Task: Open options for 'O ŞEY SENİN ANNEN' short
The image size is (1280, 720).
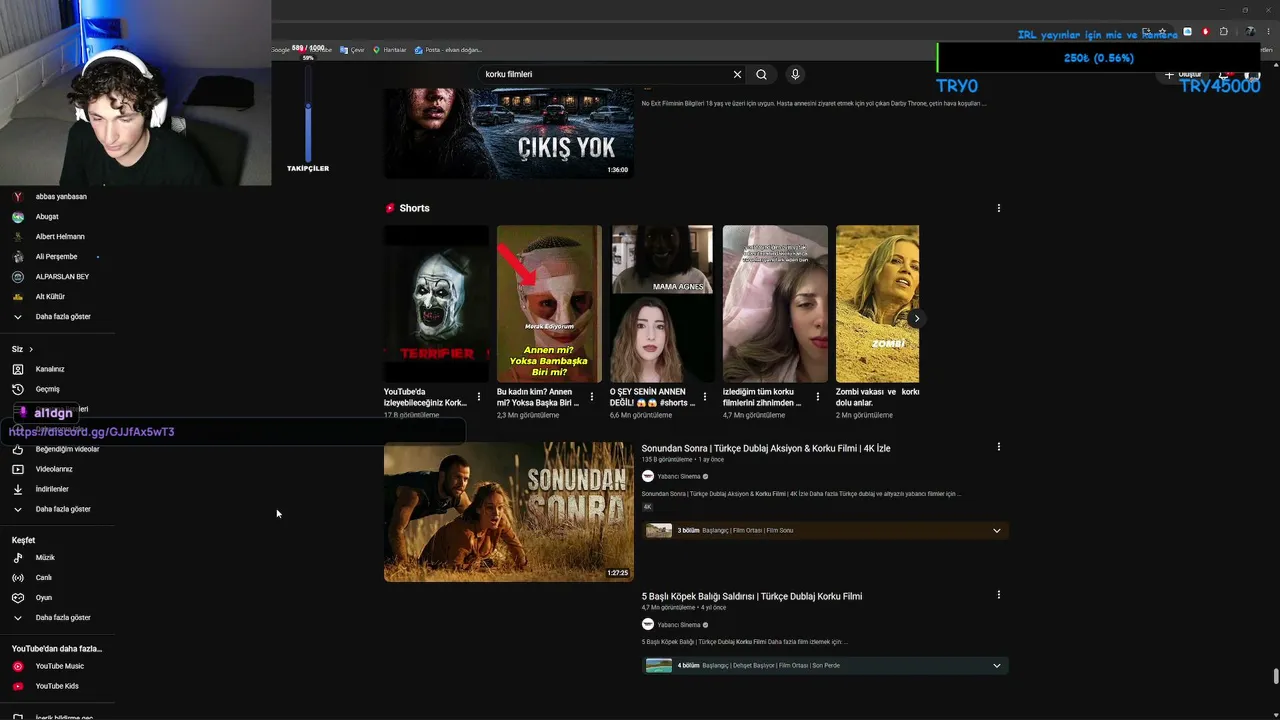Action: (x=705, y=397)
